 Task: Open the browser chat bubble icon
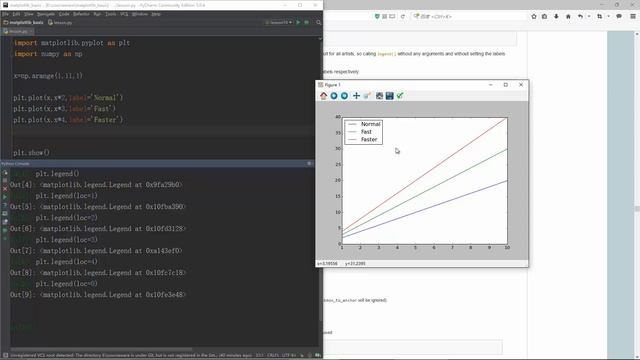click(x=619, y=16)
